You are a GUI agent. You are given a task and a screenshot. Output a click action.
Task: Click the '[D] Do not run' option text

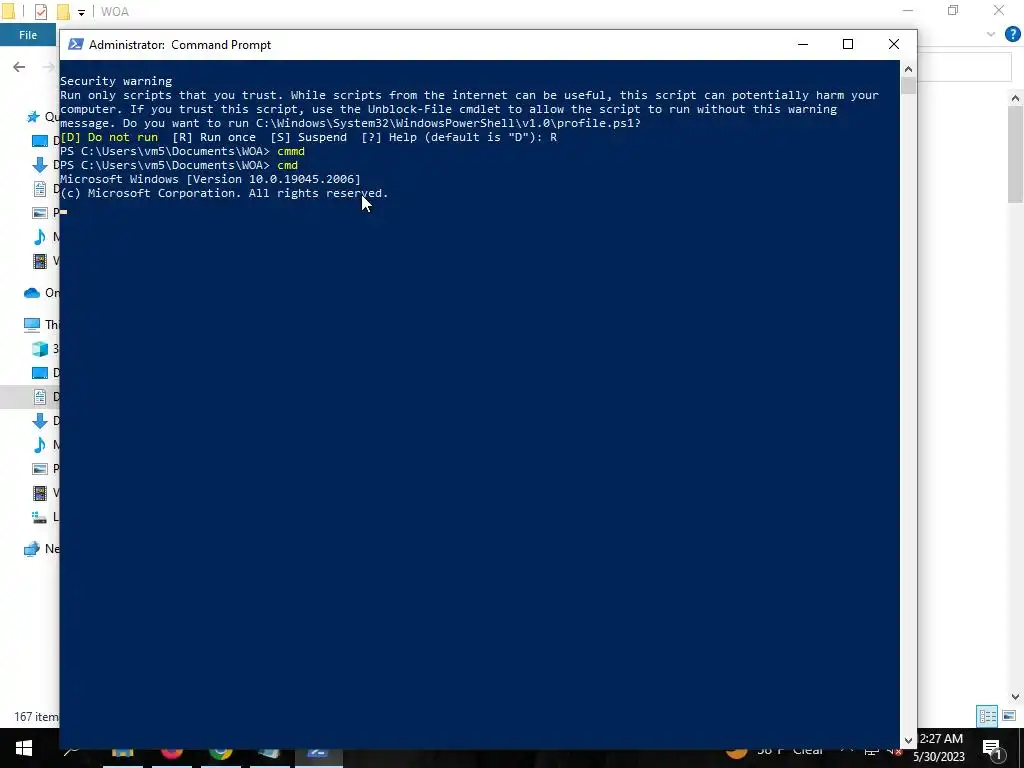(x=109, y=137)
